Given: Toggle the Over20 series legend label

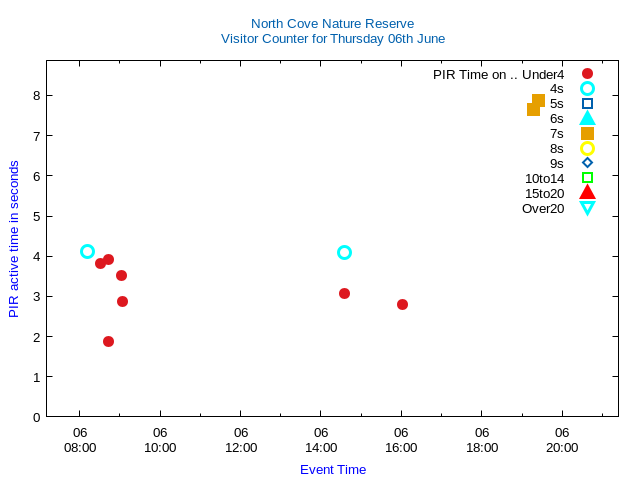Looking at the screenshot, I should coord(543,208).
